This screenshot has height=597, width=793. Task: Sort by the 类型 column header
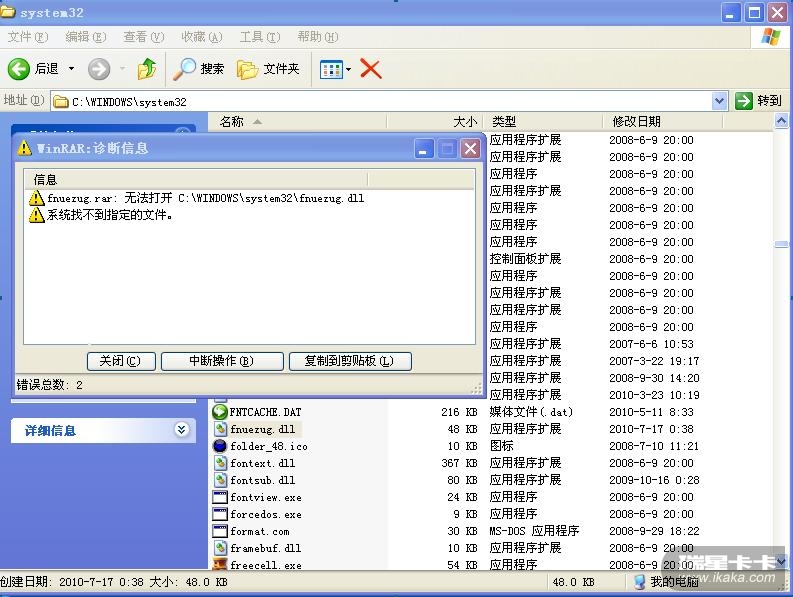pyautogui.click(x=543, y=121)
